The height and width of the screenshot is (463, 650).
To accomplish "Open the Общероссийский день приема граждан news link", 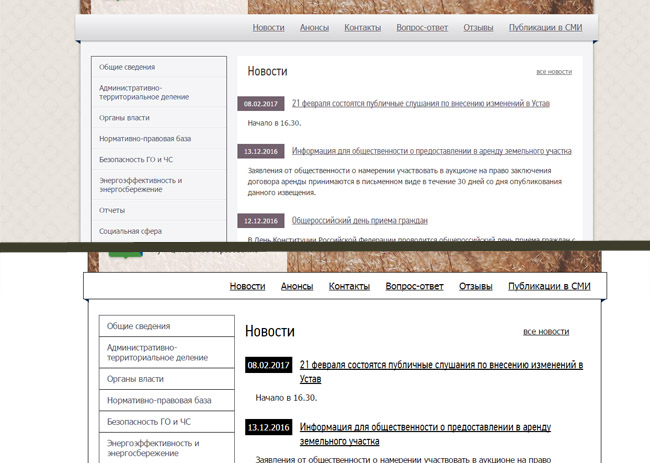I will [359, 220].
